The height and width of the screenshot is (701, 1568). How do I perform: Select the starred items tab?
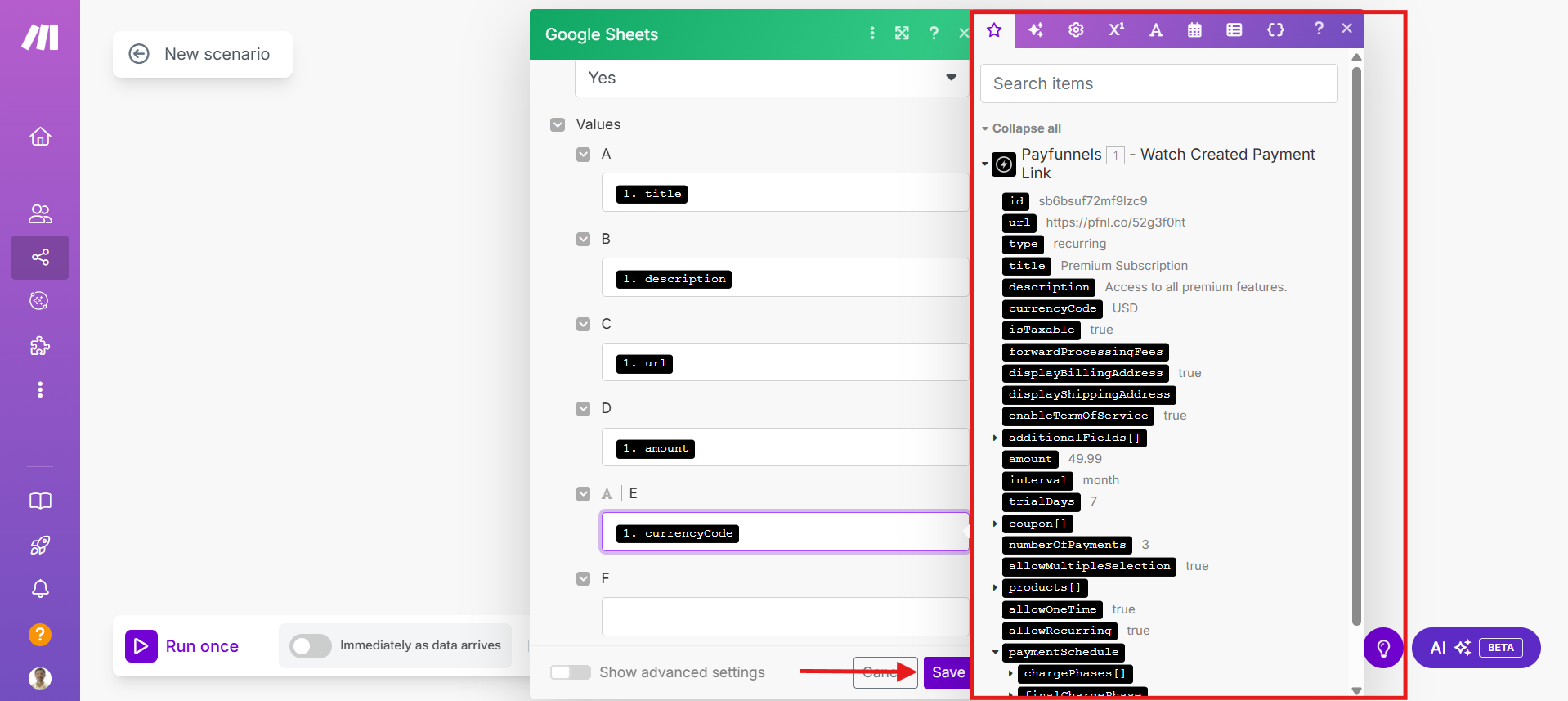click(994, 30)
